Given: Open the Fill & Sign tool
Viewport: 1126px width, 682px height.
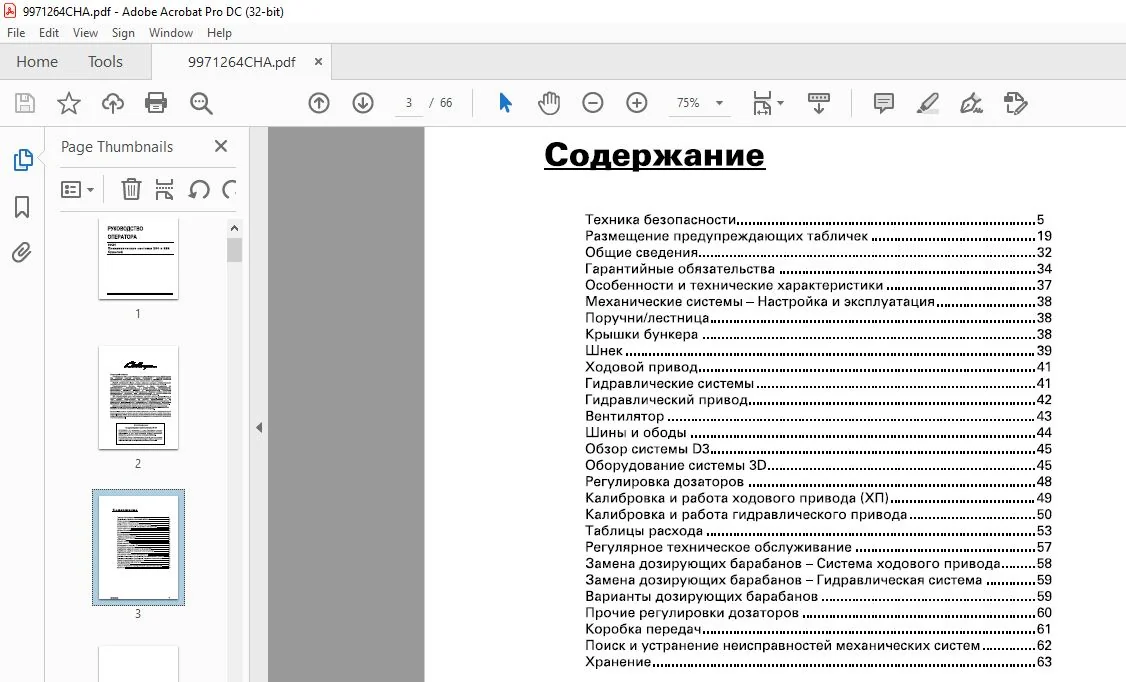Looking at the screenshot, I should tap(972, 103).
